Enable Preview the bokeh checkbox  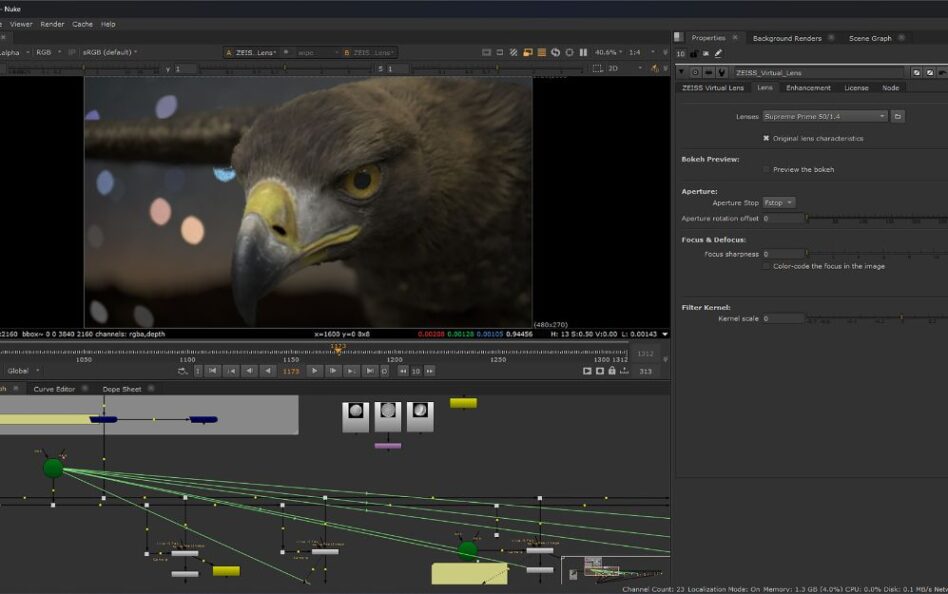click(x=766, y=169)
